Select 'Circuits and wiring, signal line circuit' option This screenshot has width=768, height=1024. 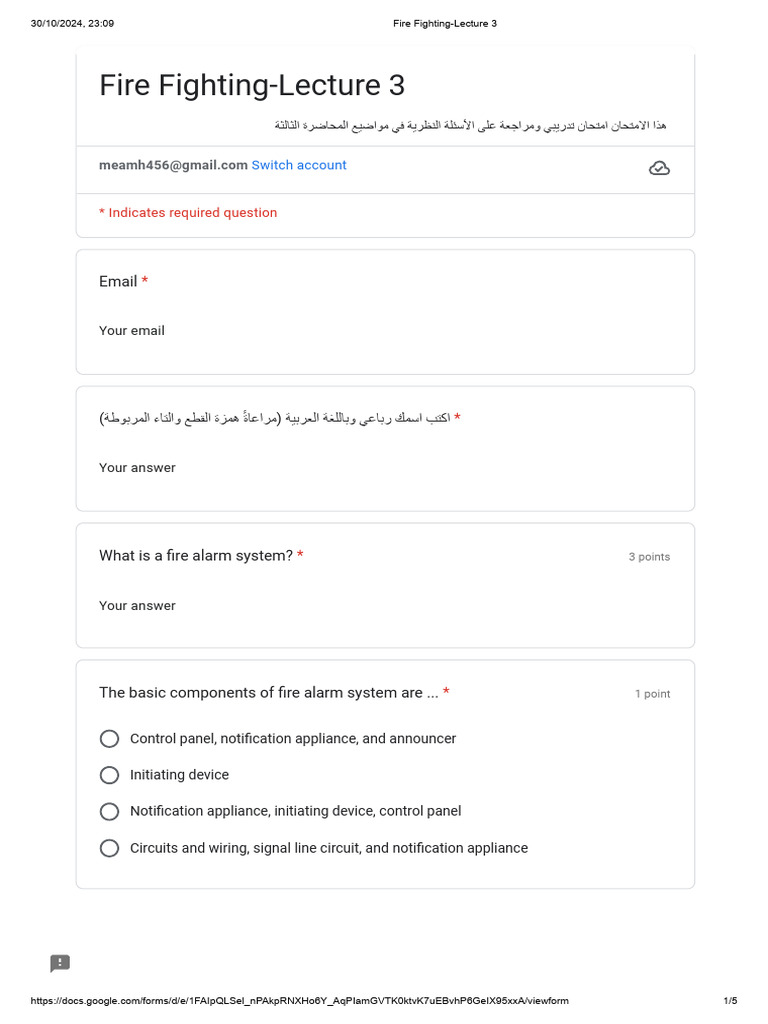click(x=110, y=848)
